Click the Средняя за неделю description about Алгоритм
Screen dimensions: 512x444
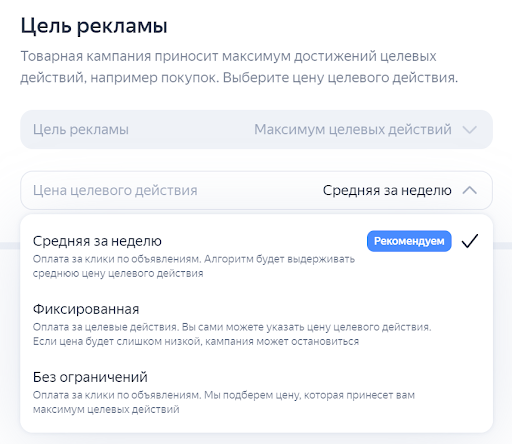[x=194, y=266]
